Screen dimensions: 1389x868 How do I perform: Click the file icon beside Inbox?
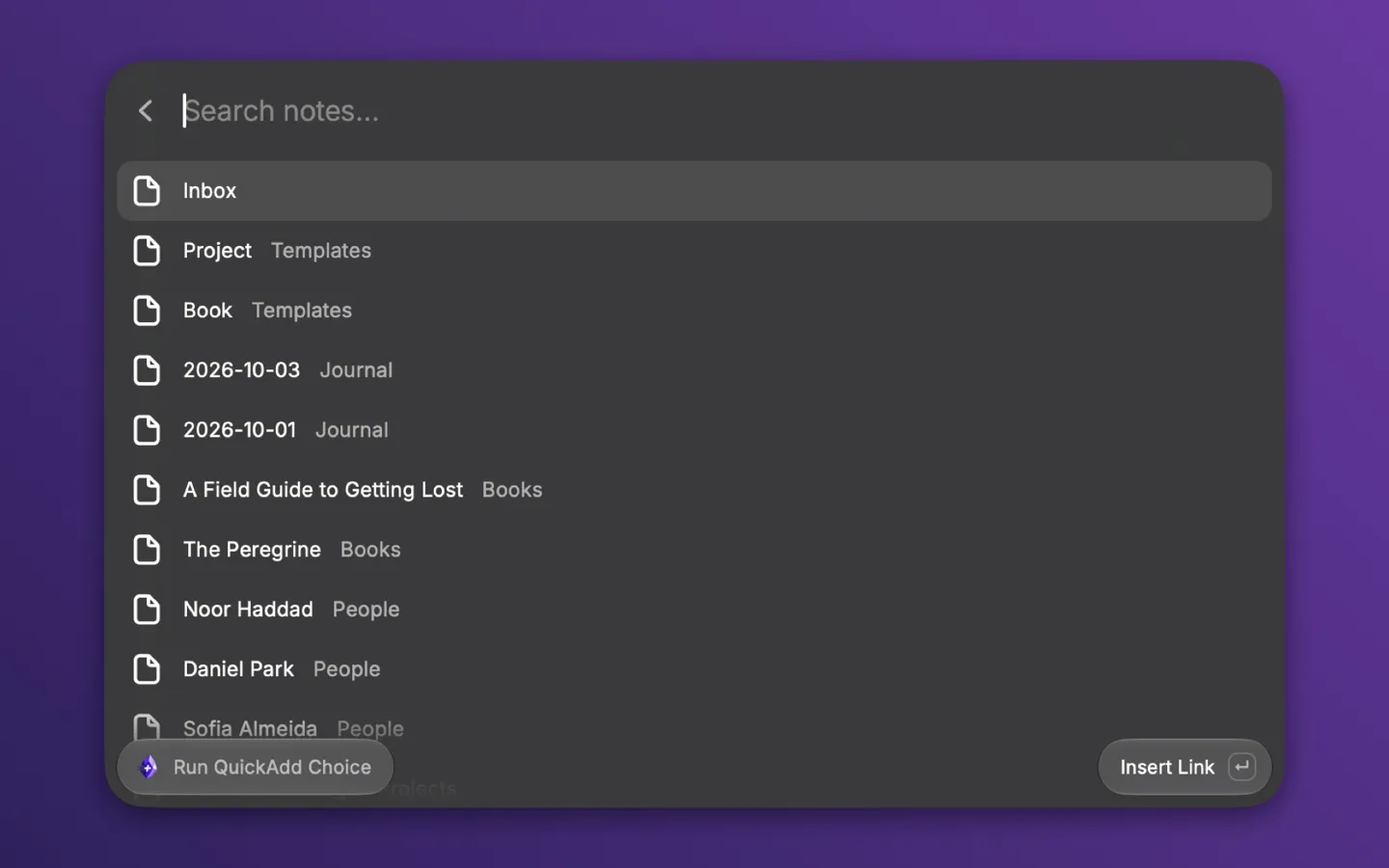tap(147, 191)
